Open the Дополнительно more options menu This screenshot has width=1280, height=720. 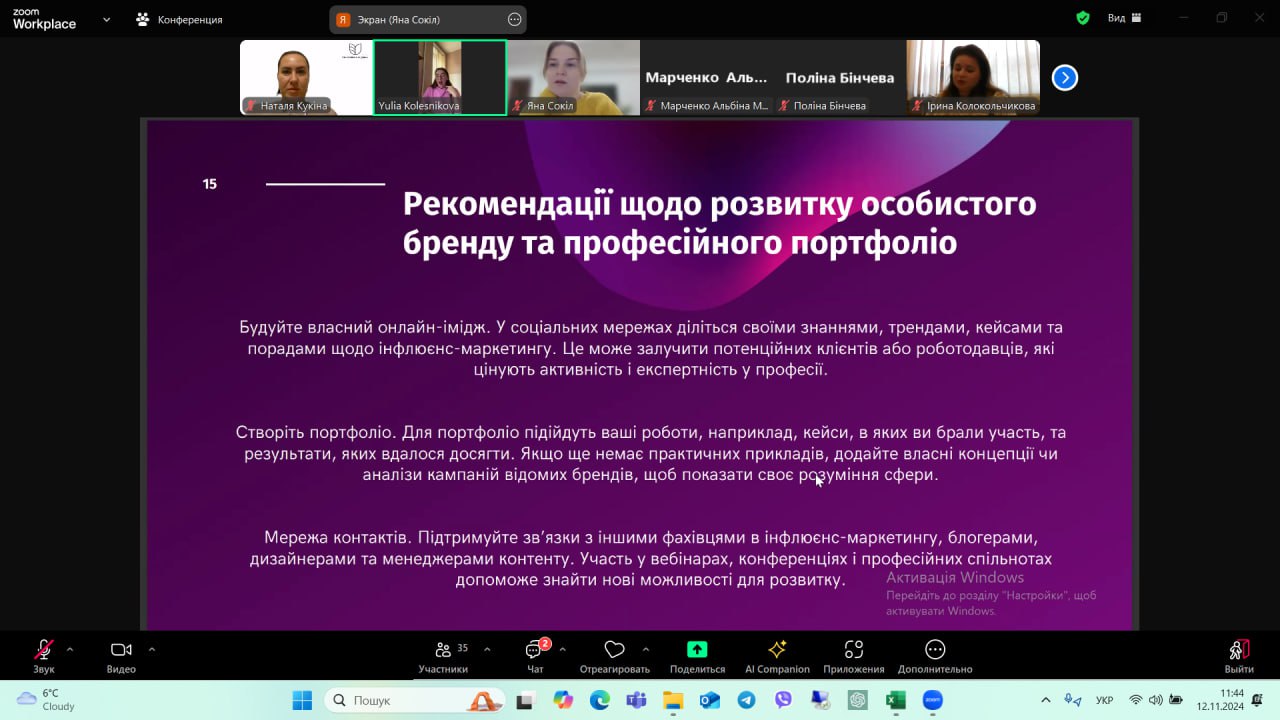pos(934,650)
